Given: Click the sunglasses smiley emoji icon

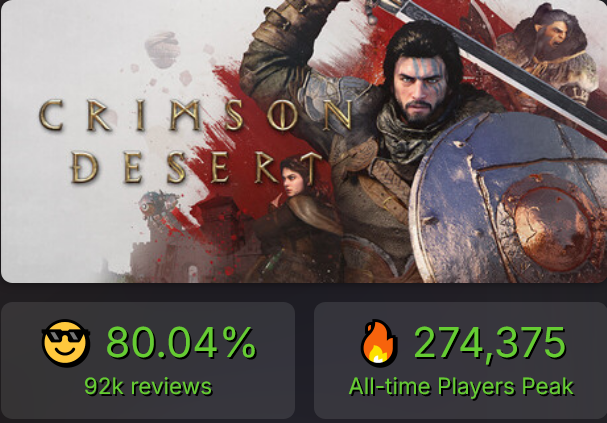Looking at the screenshot, I should [66, 343].
